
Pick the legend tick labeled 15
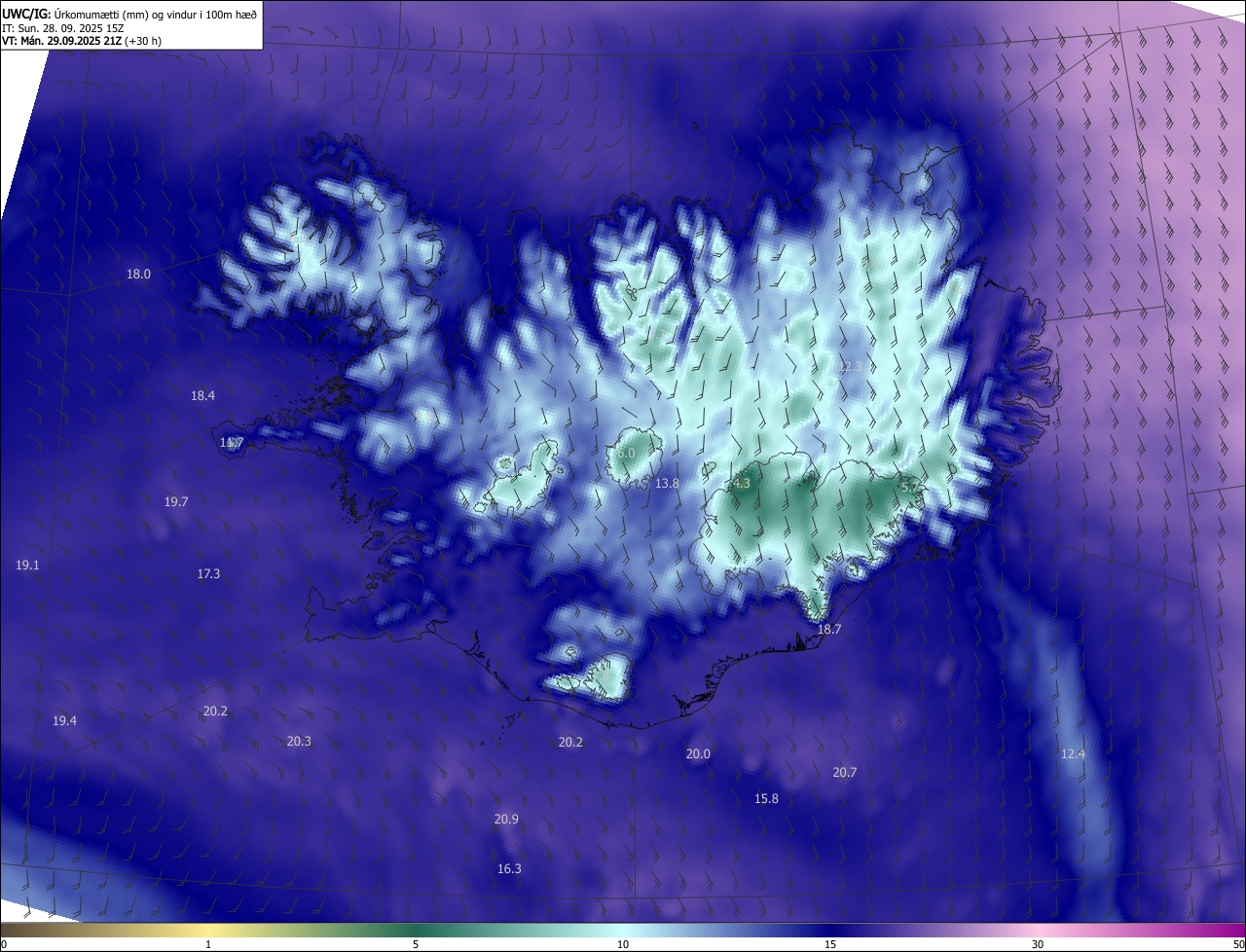pos(830,944)
